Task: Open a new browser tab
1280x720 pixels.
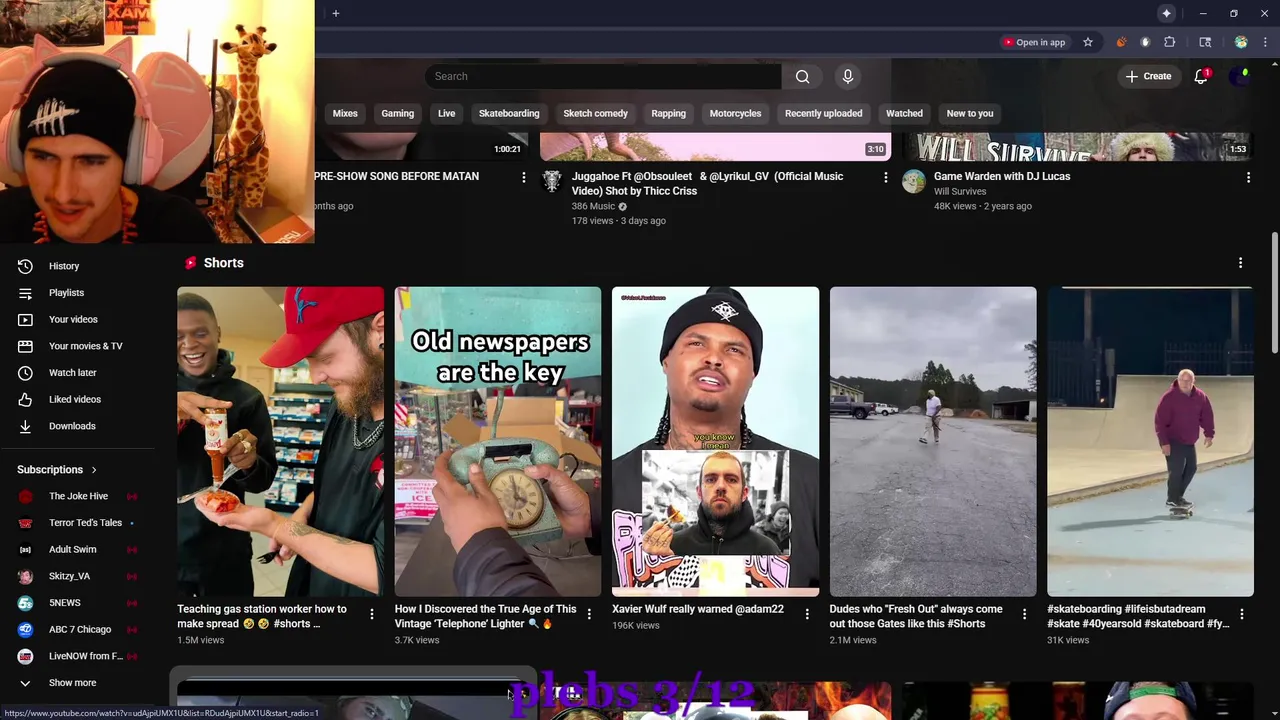Action: tap(336, 13)
